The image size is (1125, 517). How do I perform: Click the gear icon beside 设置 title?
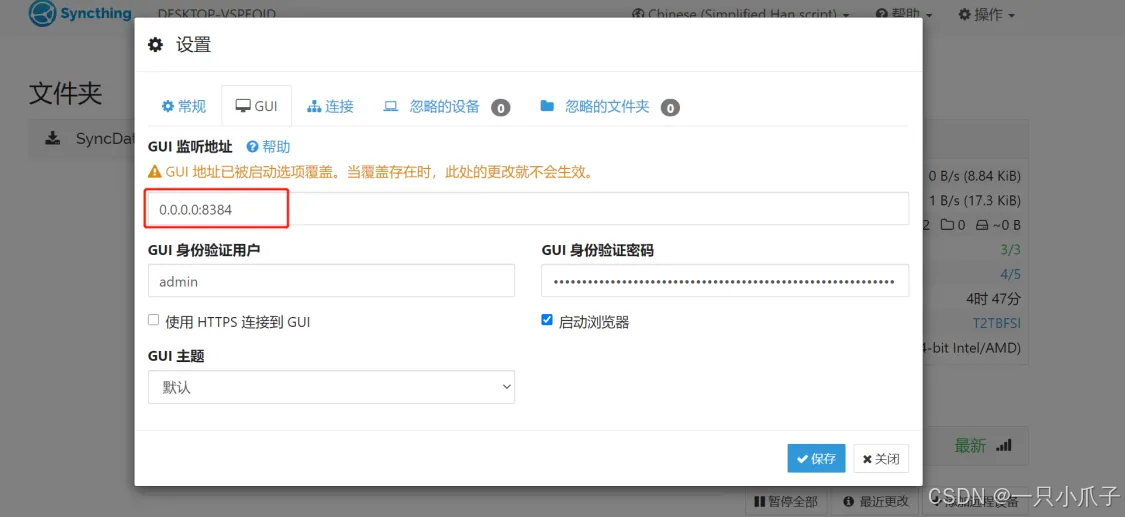pos(155,45)
